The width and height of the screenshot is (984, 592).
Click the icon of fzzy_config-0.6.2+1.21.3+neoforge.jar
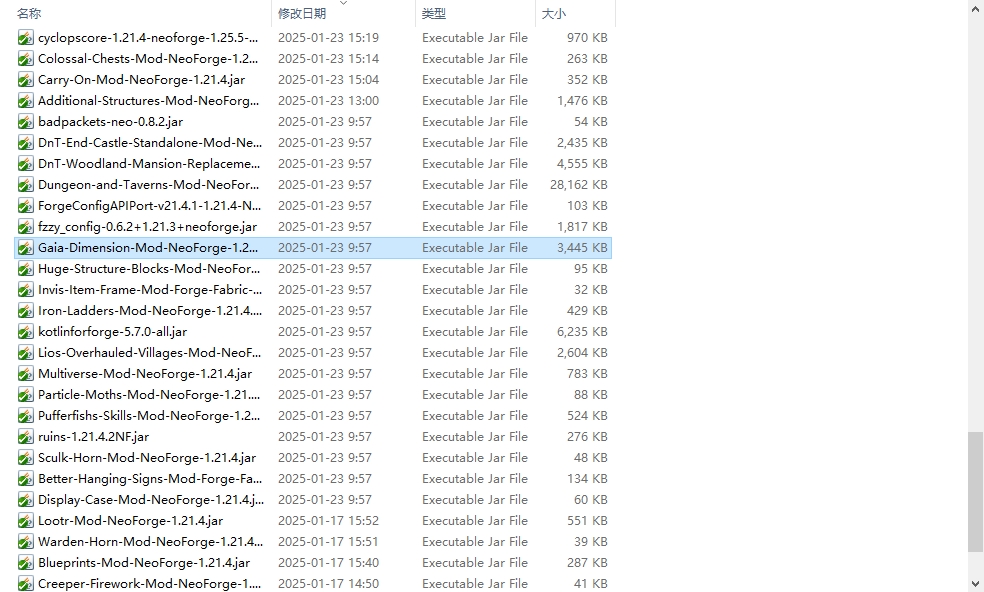point(25,227)
